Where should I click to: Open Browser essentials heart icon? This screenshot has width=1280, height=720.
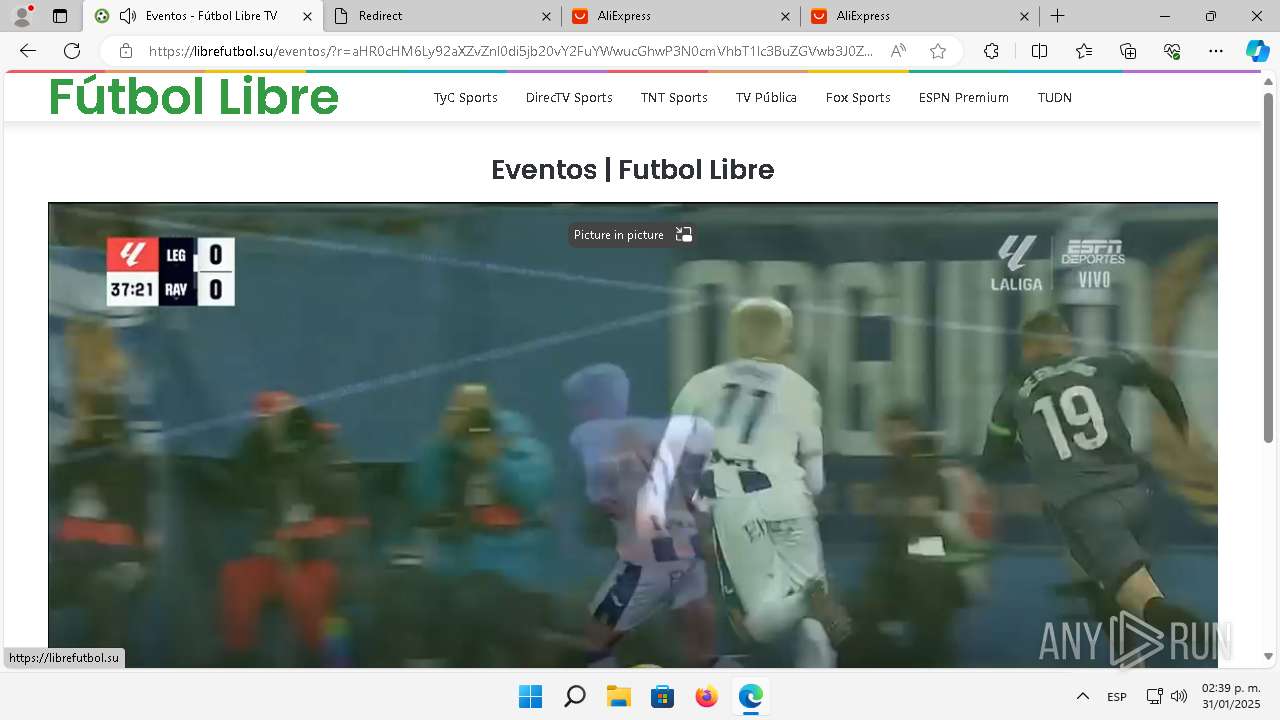click(x=1172, y=51)
